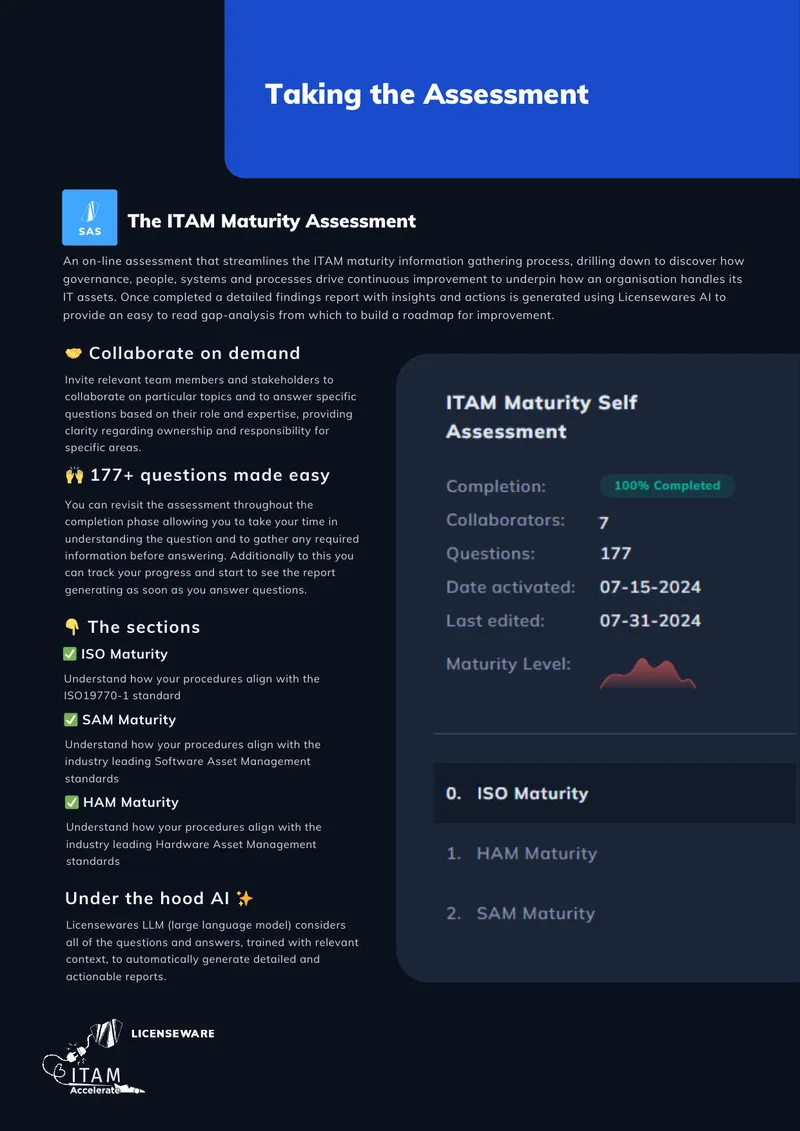Click the Collaborators count value 7
The height and width of the screenshot is (1131, 800).
pos(604,522)
